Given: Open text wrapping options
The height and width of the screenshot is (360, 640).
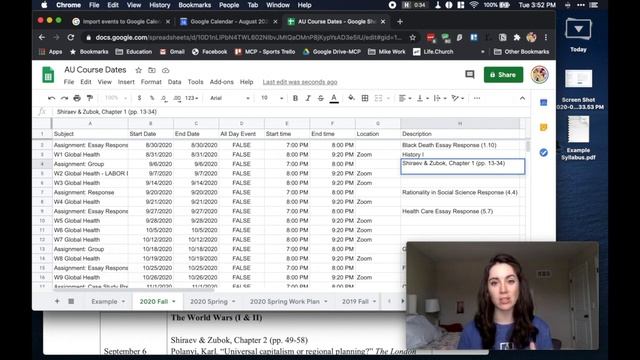Looking at the screenshot, I should 439,98.
